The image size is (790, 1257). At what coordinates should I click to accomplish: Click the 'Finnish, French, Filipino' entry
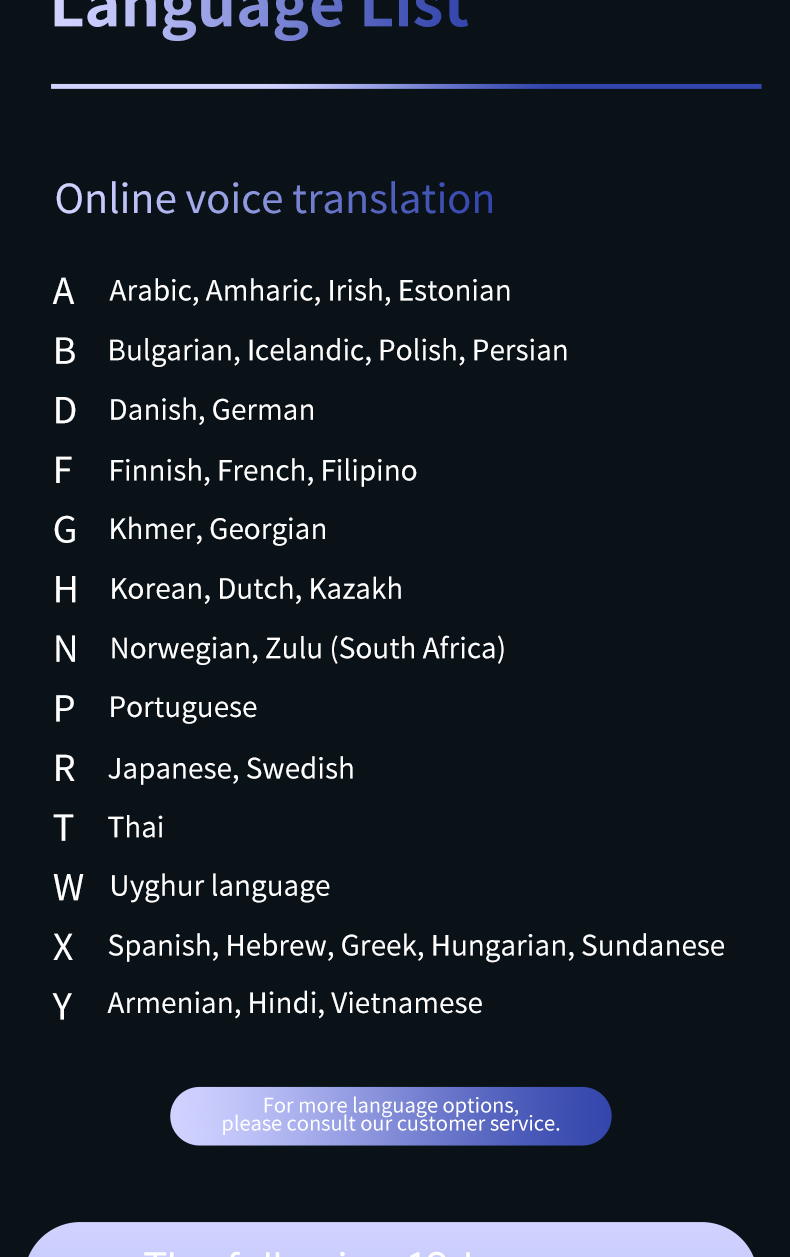click(263, 470)
